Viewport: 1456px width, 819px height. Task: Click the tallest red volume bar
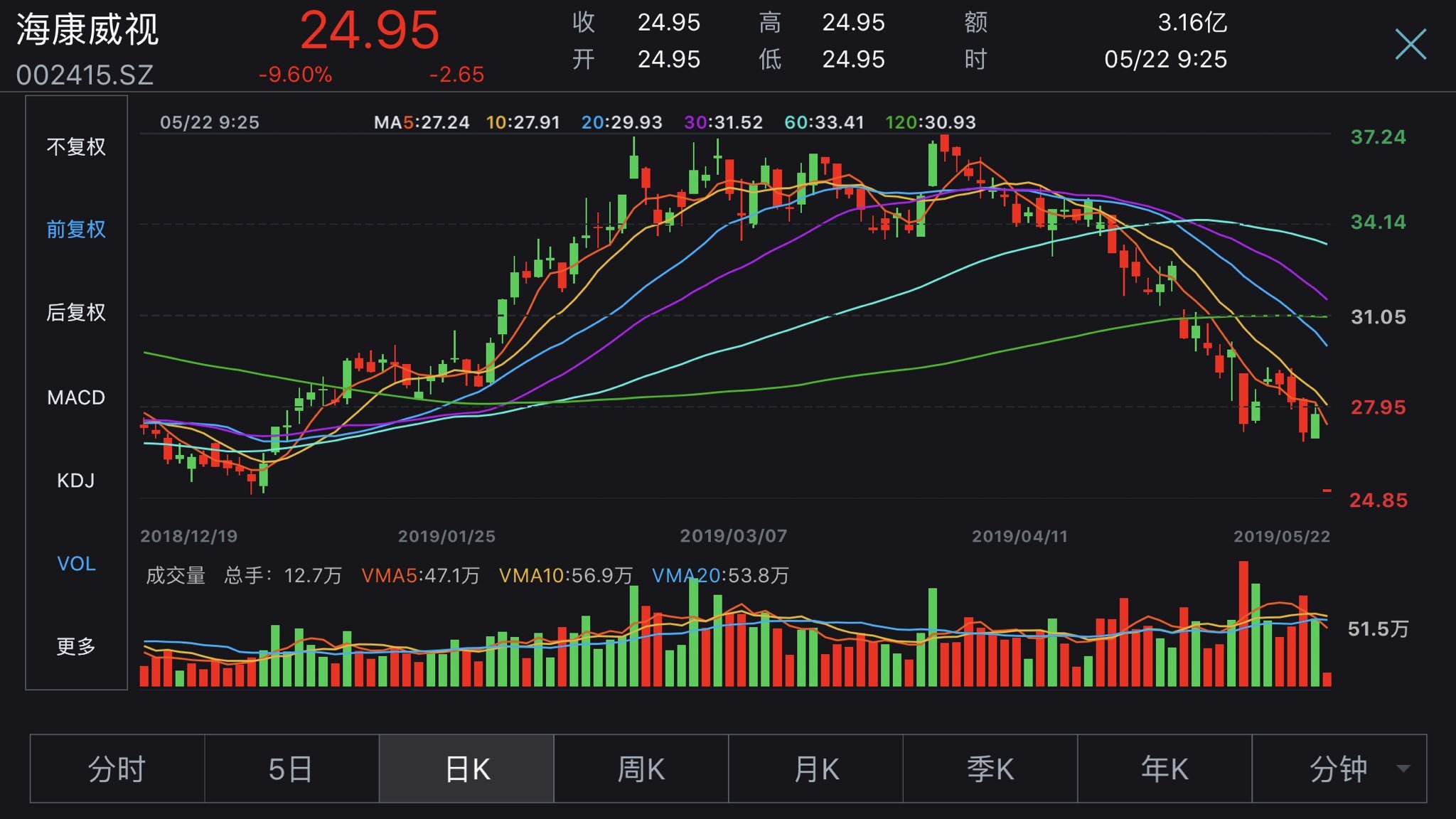pos(1243,623)
